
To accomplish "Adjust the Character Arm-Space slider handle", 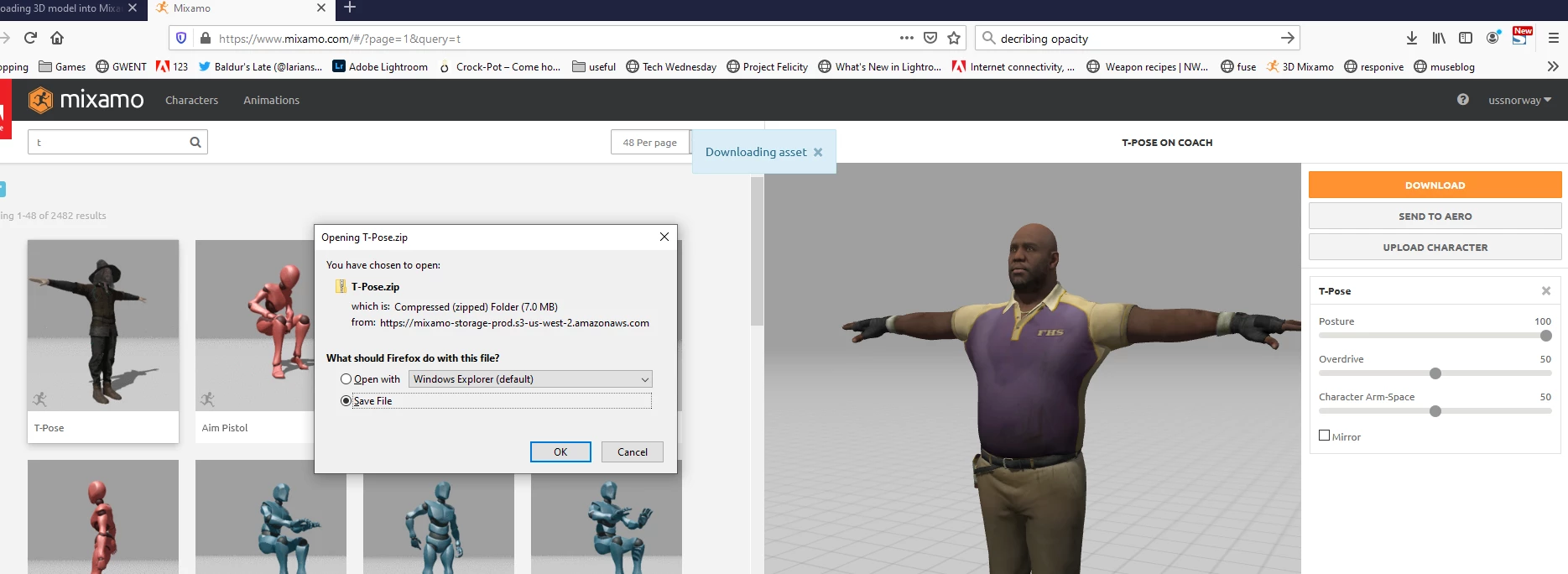I will (1435, 411).
